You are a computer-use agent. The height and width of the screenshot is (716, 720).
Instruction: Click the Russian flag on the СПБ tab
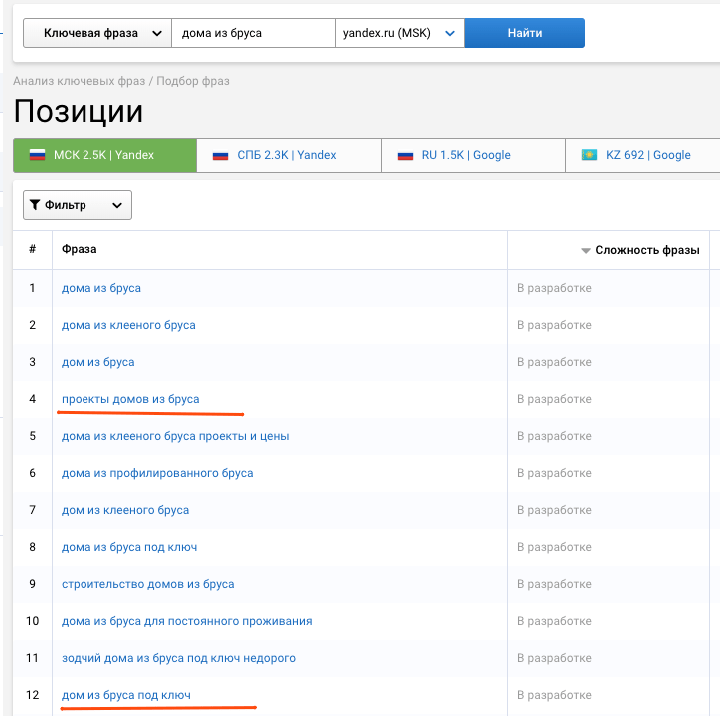coord(220,156)
